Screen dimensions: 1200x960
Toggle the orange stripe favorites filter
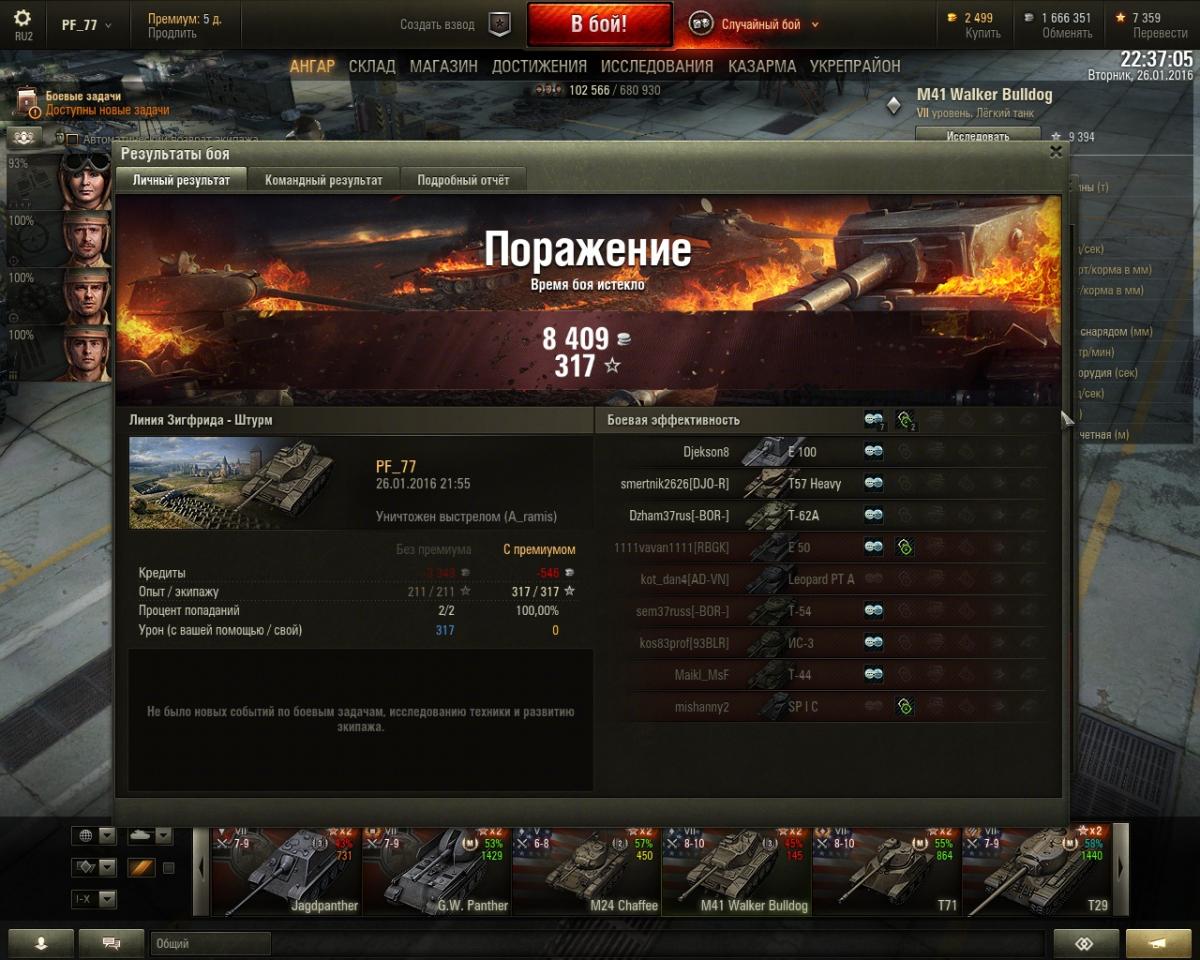click(141, 867)
